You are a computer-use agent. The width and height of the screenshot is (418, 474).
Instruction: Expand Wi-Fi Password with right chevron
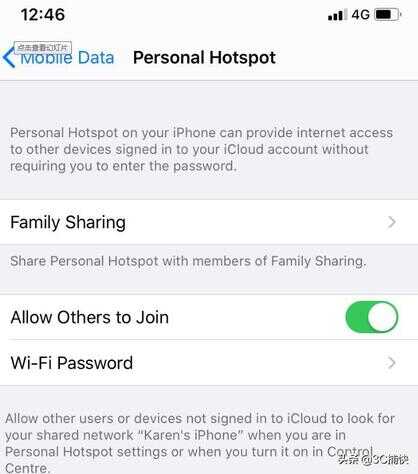coord(392,363)
